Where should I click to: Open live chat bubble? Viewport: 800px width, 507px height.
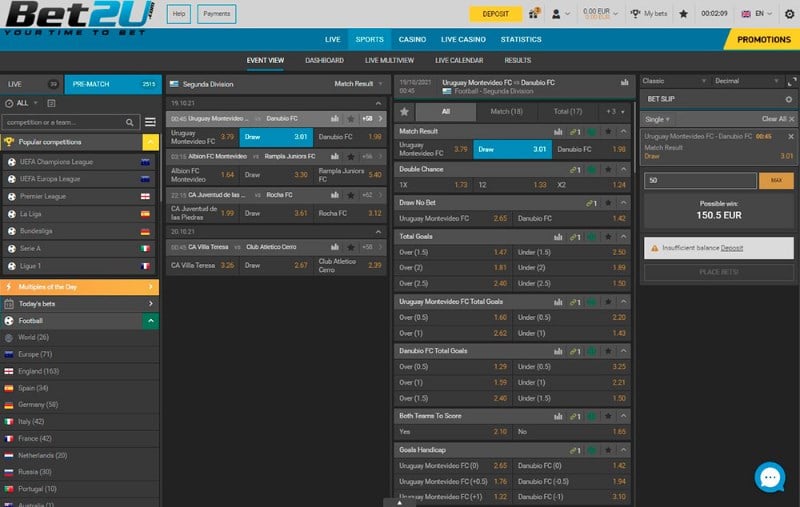[770, 477]
